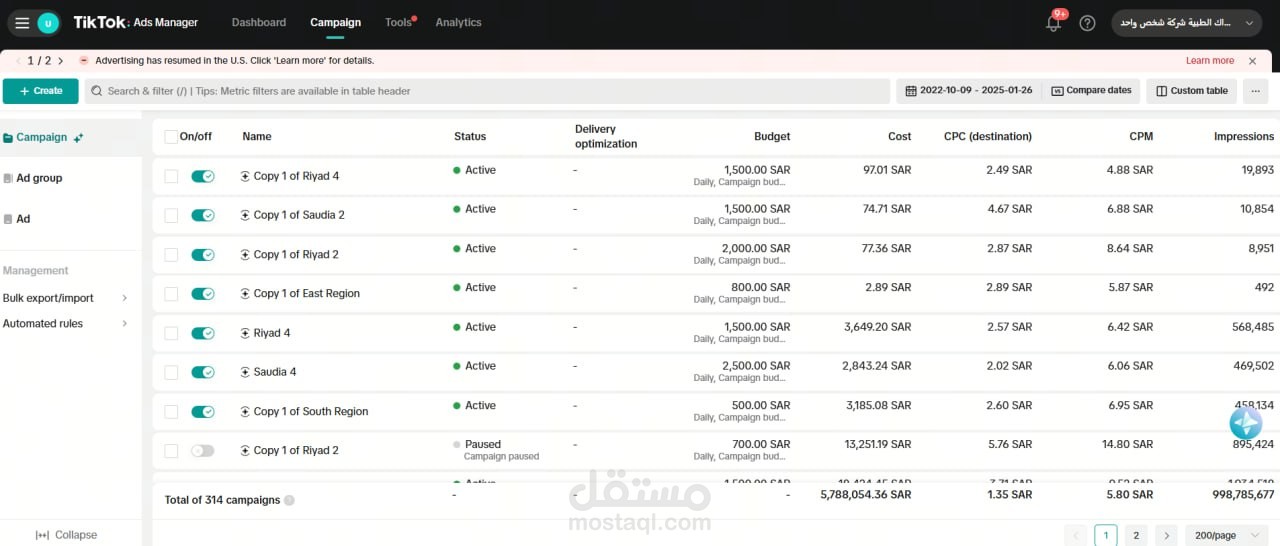Screen dimensions: 1280x546
Task: Sort by the CPM column header
Action: click(x=1141, y=137)
